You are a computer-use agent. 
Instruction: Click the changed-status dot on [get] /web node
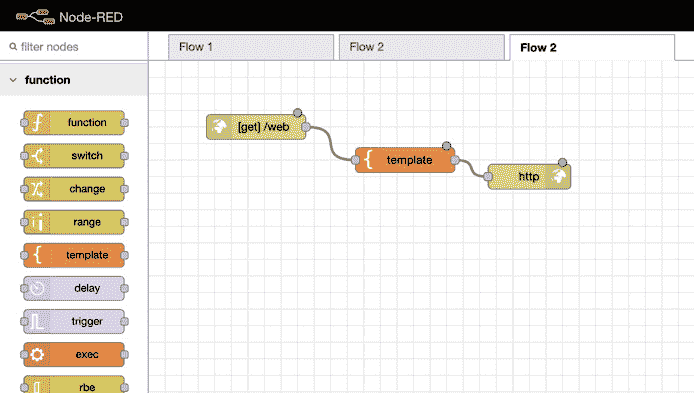coord(298,113)
